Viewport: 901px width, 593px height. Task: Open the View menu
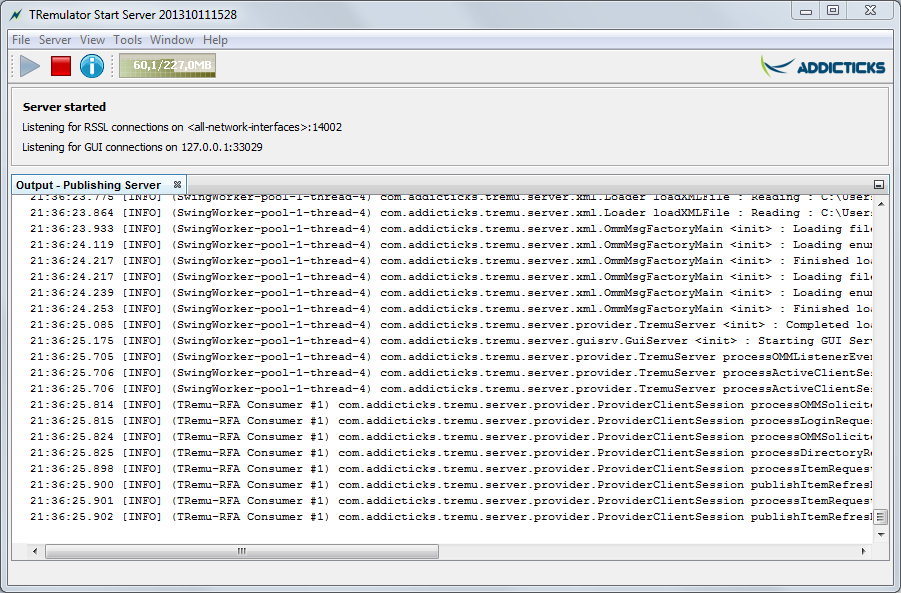click(x=92, y=40)
